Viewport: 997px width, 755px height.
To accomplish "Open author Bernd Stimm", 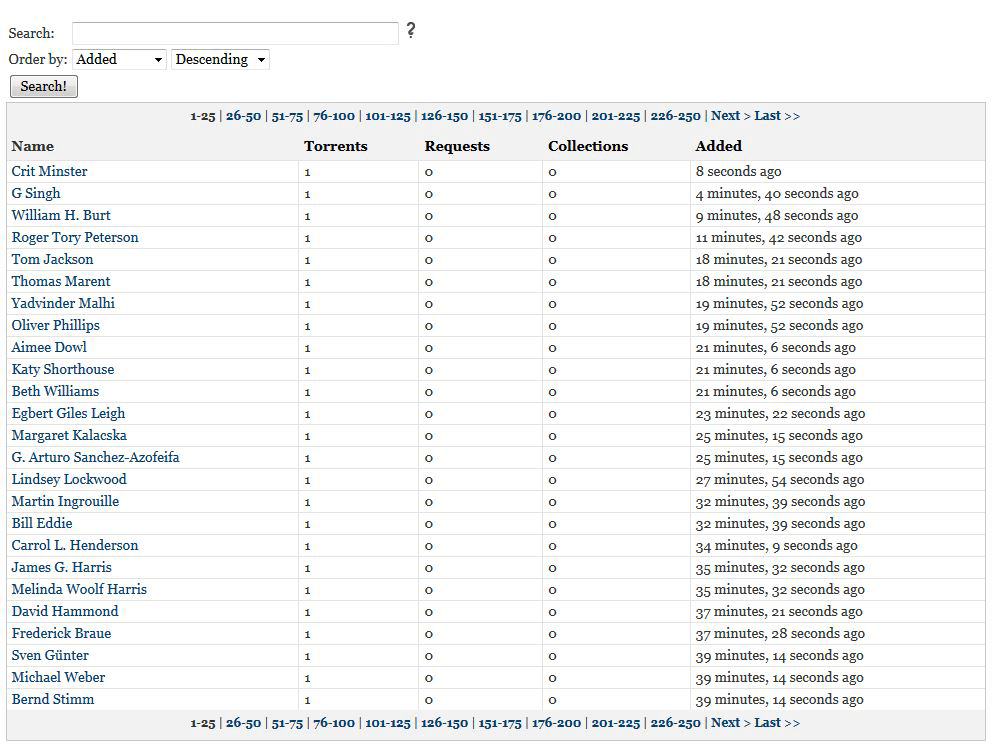I will (53, 700).
